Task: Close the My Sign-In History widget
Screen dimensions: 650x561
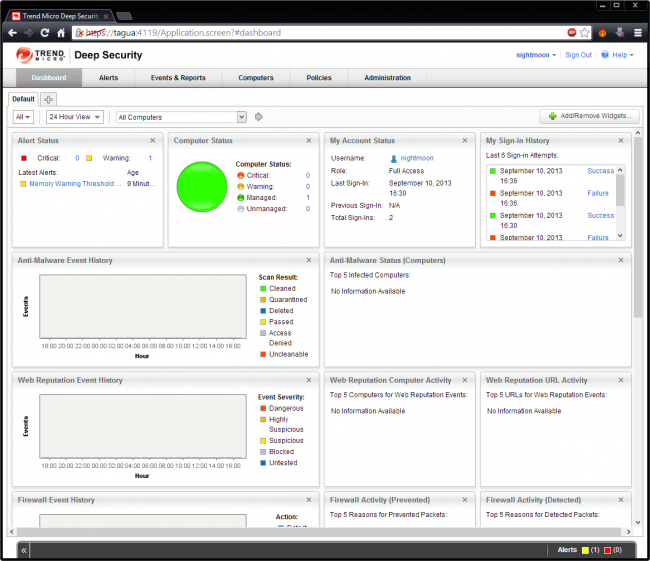Action: click(x=621, y=141)
